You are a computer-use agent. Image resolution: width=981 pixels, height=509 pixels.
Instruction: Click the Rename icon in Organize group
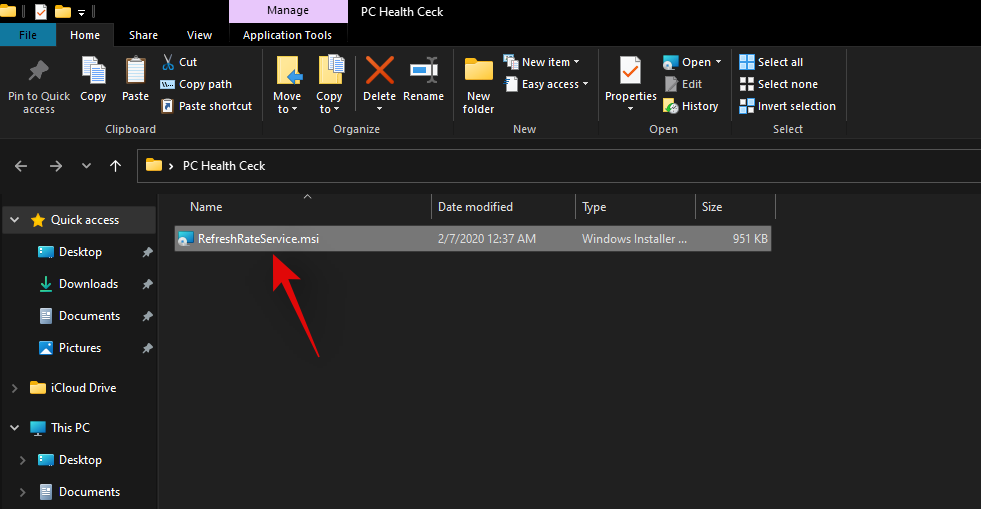pyautogui.click(x=423, y=72)
